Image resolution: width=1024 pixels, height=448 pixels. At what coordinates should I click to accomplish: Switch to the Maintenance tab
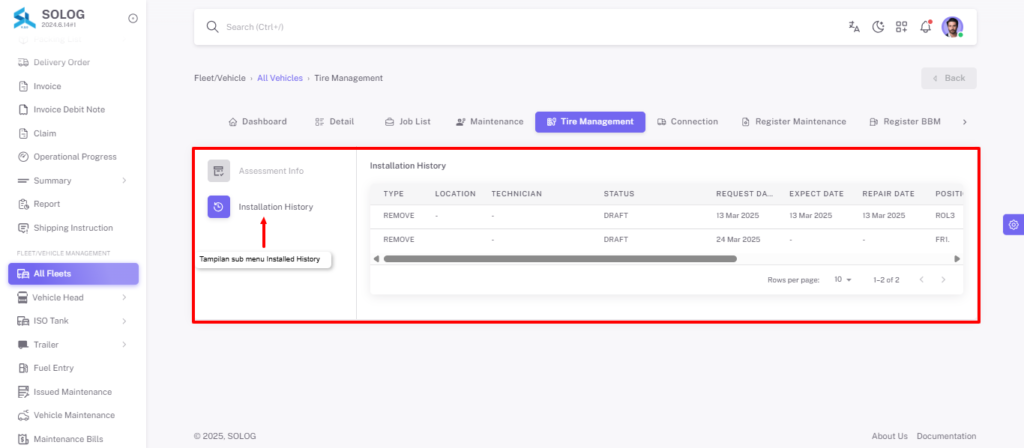[490, 121]
